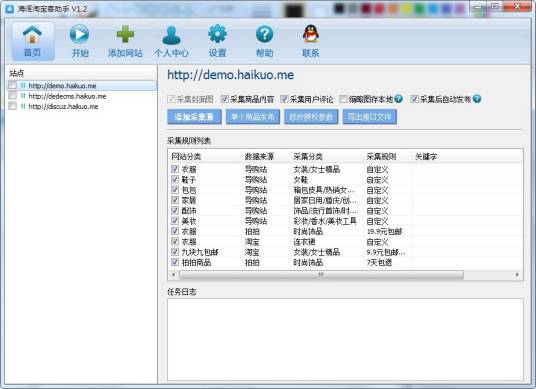Click the 网站分类 column header
The height and width of the screenshot is (389, 536).
pyautogui.click(x=186, y=157)
